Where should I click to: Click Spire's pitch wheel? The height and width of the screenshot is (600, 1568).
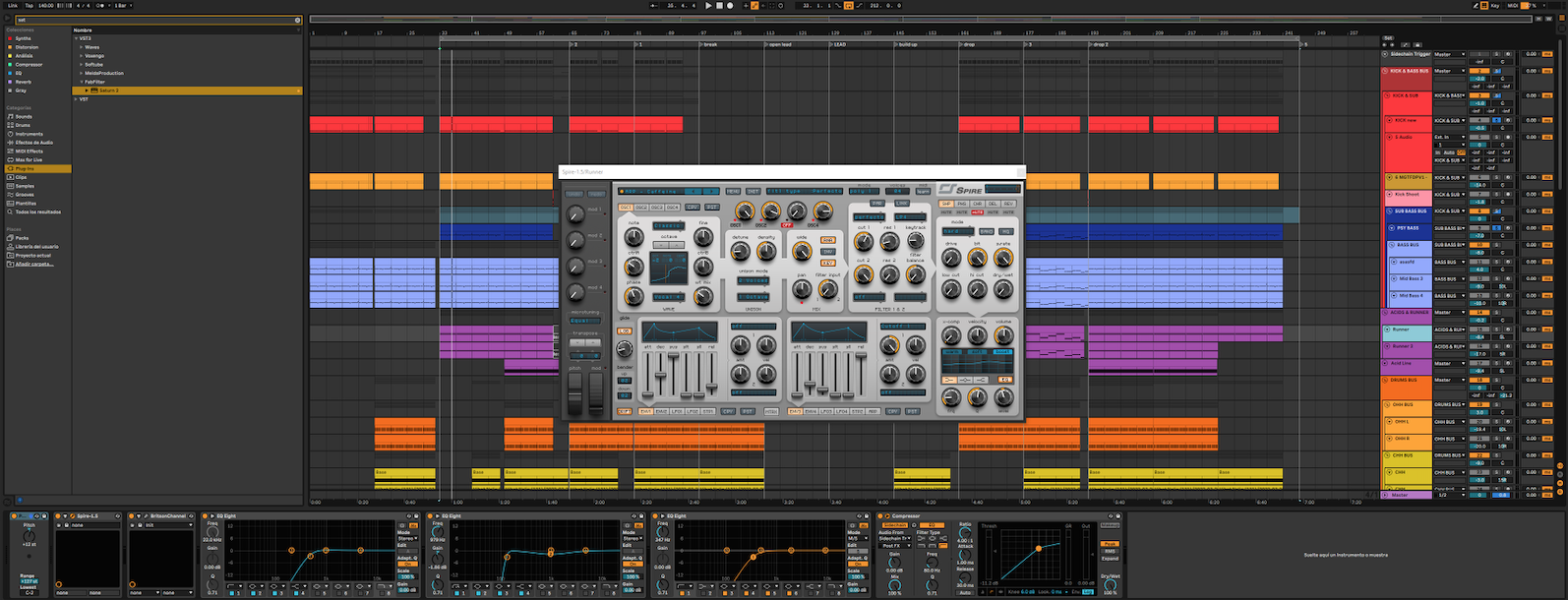(x=575, y=393)
